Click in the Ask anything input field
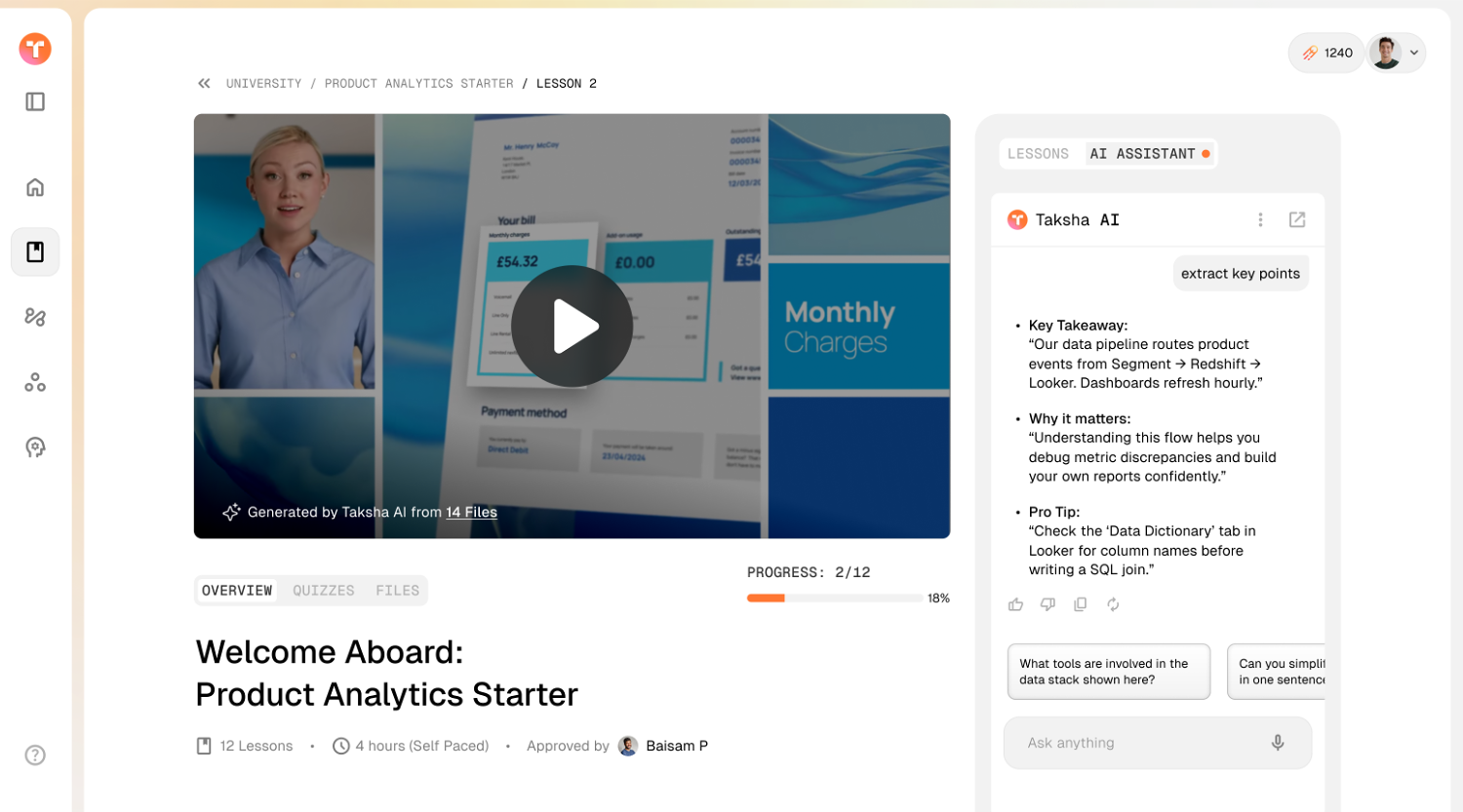Image resolution: width=1463 pixels, height=812 pixels. pyautogui.click(x=1158, y=743)
